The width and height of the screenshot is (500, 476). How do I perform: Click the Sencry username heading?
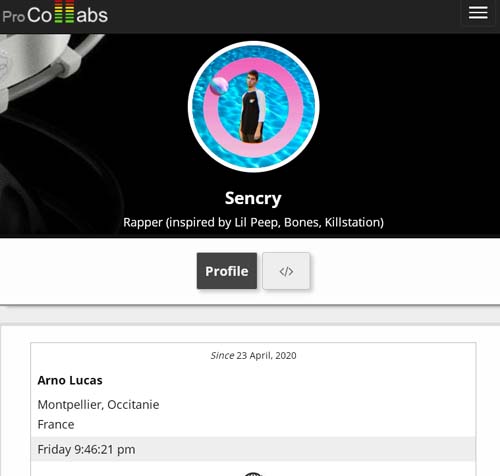click(253, 199)
